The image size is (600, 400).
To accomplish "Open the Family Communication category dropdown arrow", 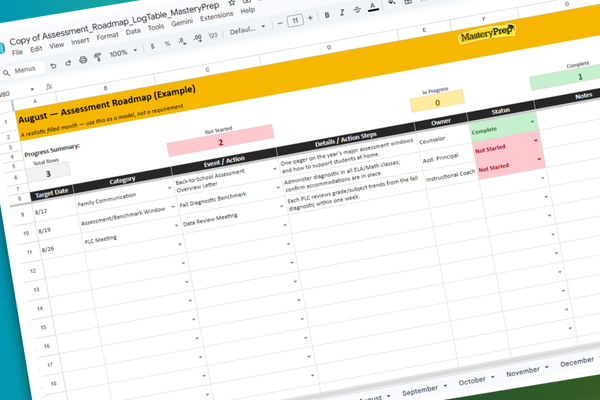I will tap(170, 188).
